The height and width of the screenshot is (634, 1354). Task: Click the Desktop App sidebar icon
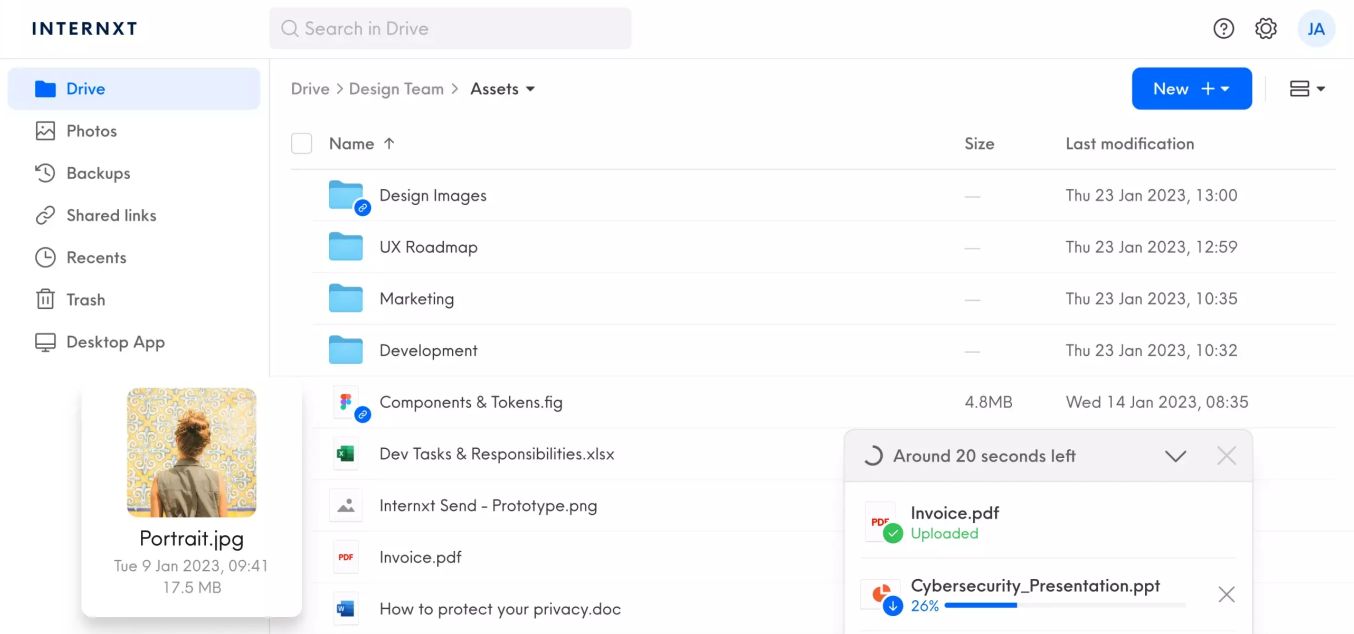point(45,342)
